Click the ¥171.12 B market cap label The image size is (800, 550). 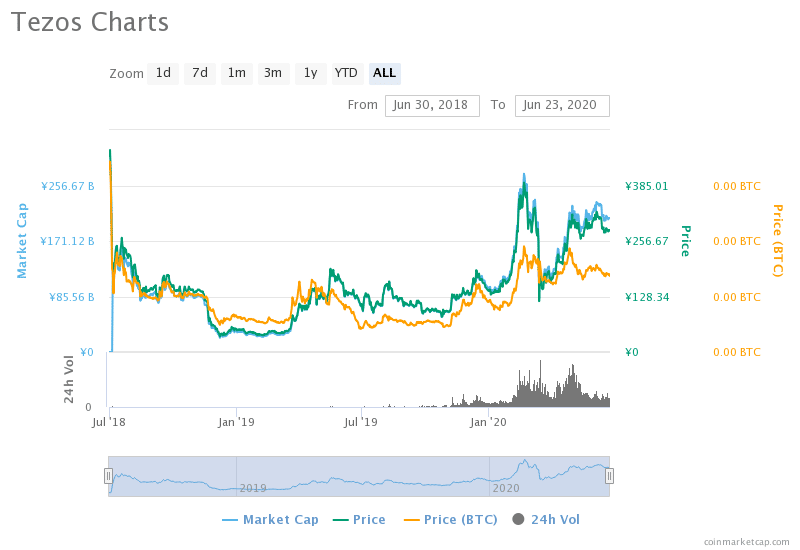[68, 241]
